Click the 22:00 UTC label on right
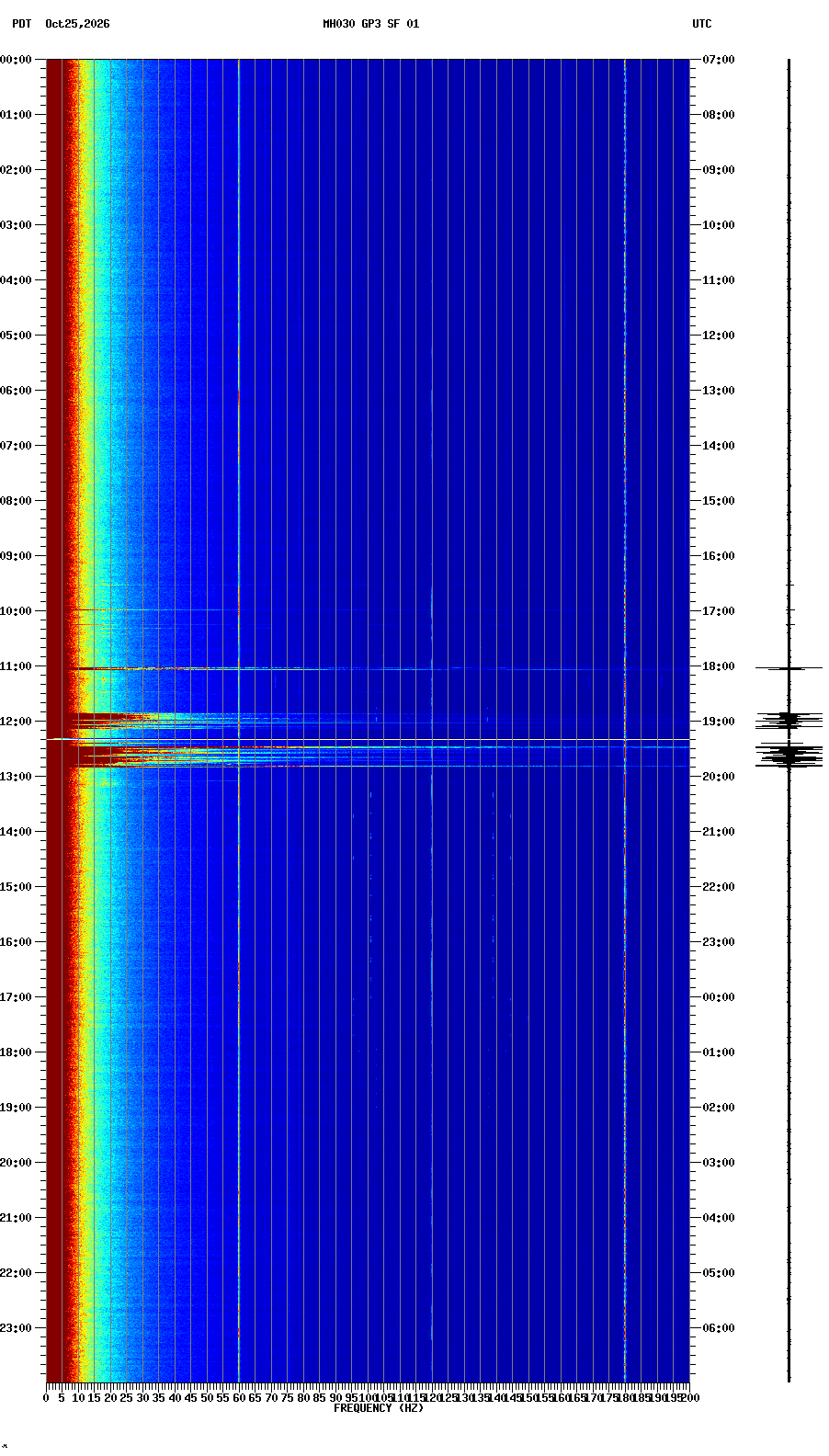 click(x=719, y=887)
